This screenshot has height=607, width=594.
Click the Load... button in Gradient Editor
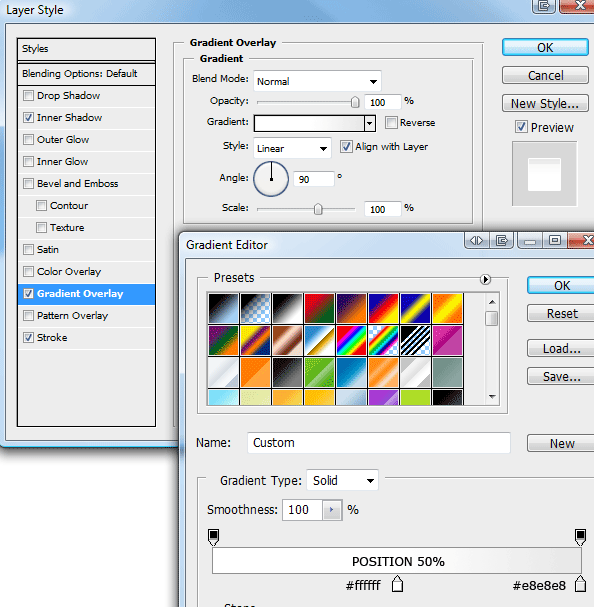tap(561, 348)
